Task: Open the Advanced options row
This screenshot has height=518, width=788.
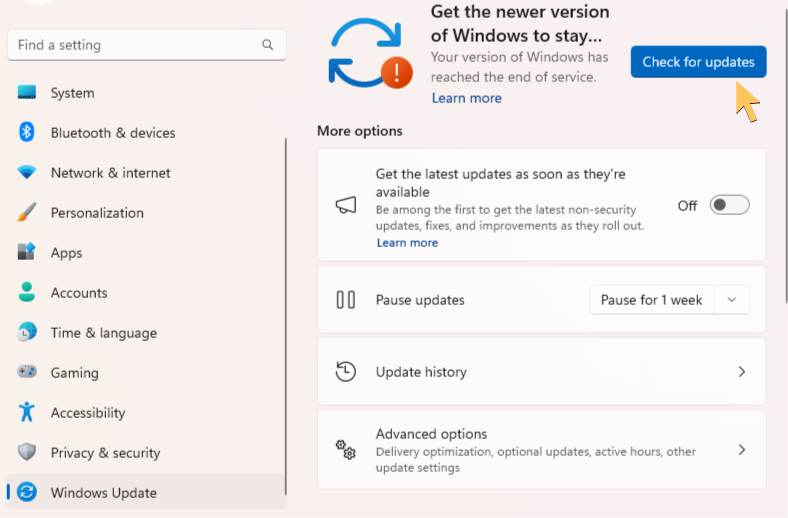Action: coord(542,450)
